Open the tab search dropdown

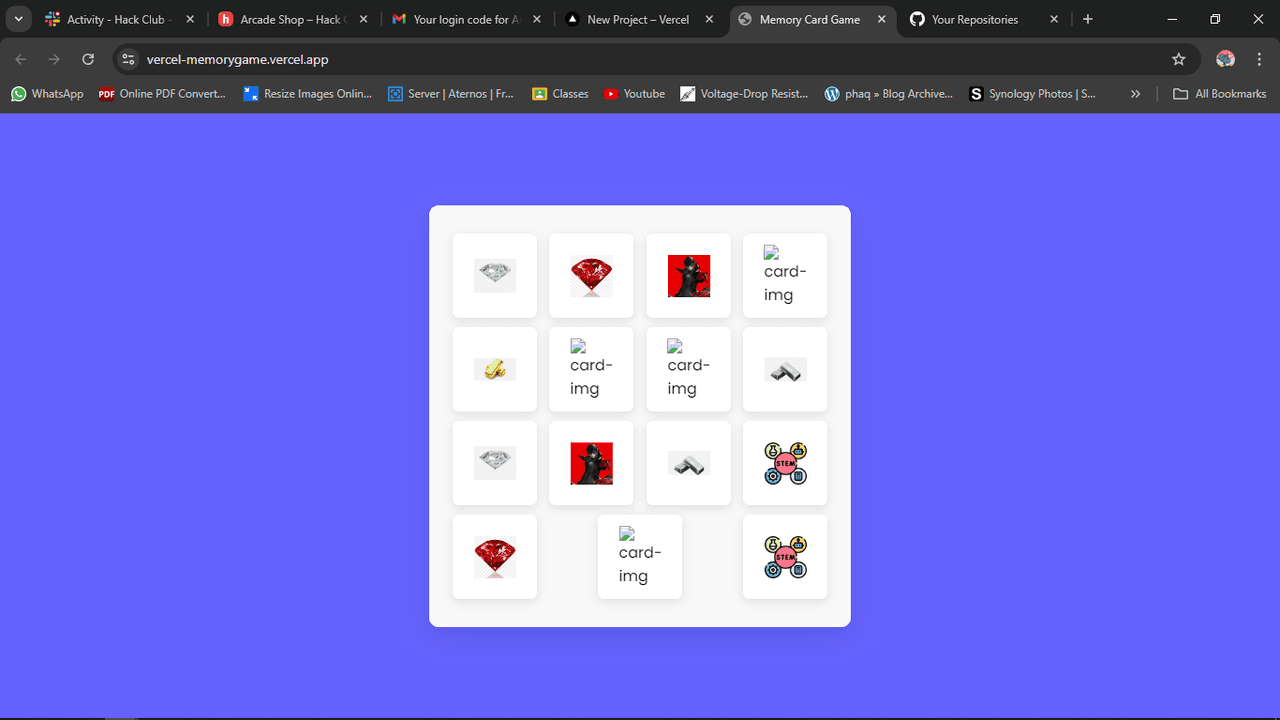[x=18, y=19]
